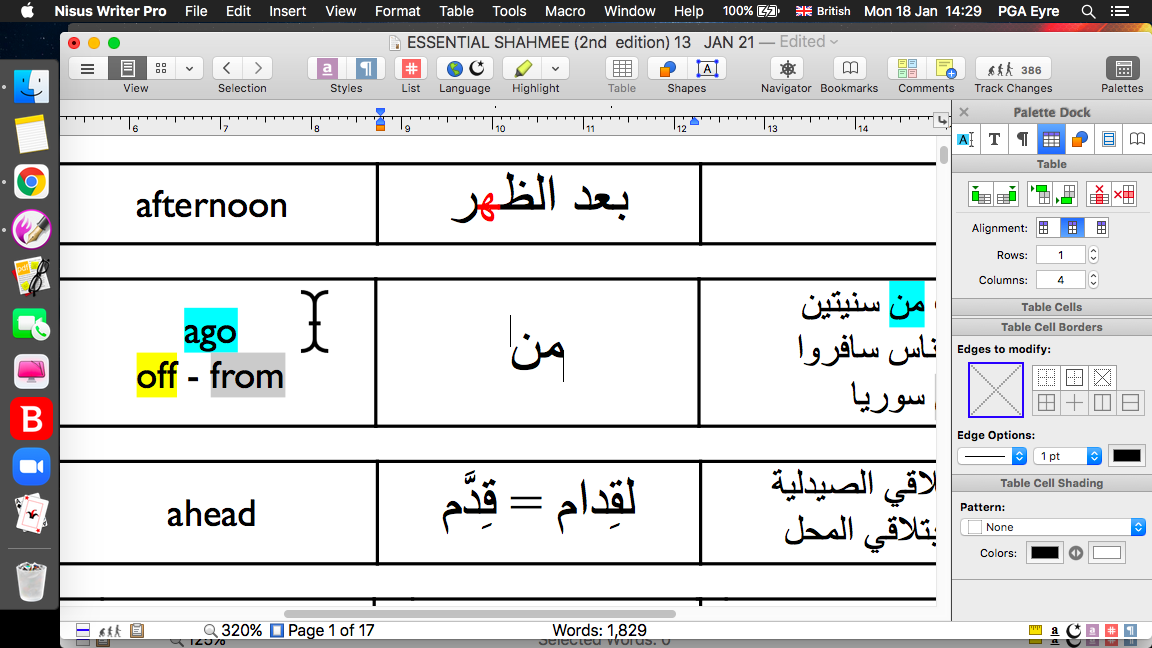Click the paragraph style icon in Styles
This screenshot has width=1152, height=648.
367,69
